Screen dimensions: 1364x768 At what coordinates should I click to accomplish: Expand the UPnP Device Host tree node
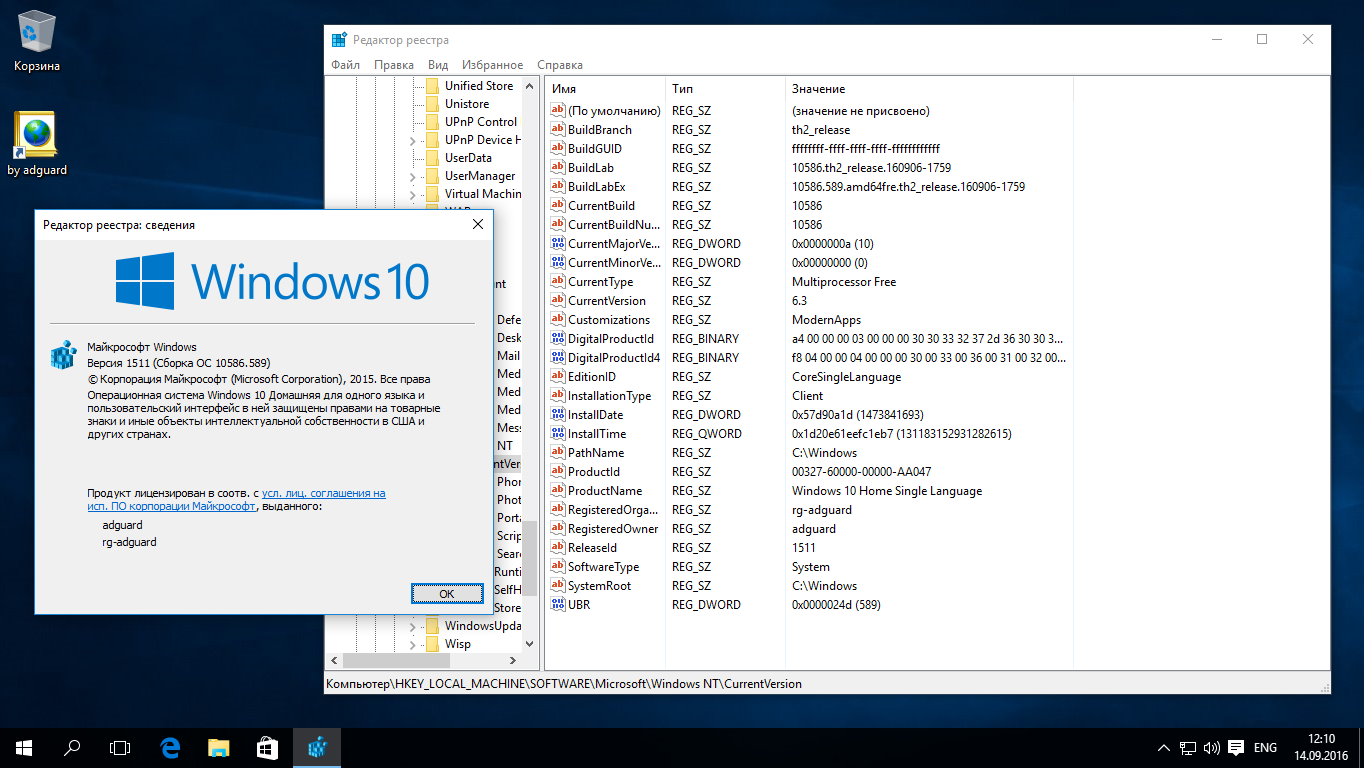[412, 141]
